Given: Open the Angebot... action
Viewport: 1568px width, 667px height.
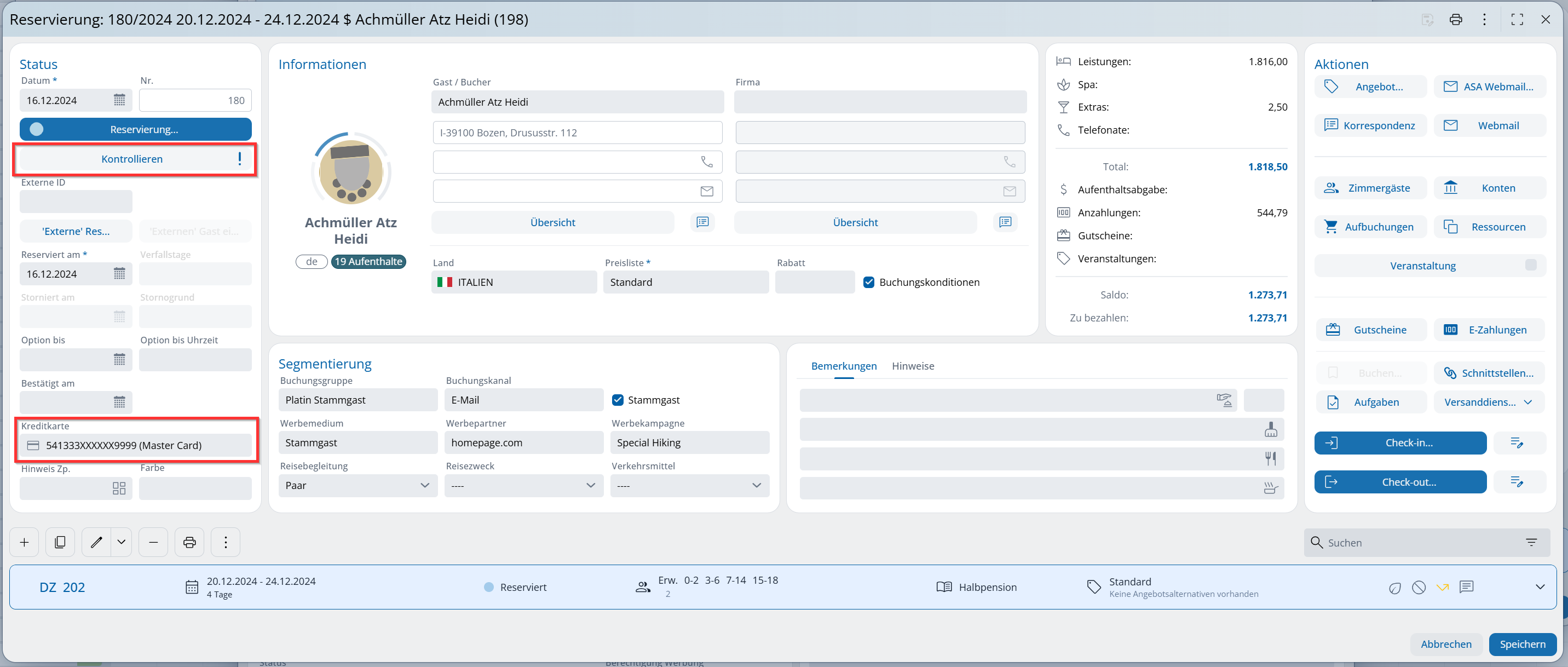Looking at the screenshot, I should tap(1370, 87).
